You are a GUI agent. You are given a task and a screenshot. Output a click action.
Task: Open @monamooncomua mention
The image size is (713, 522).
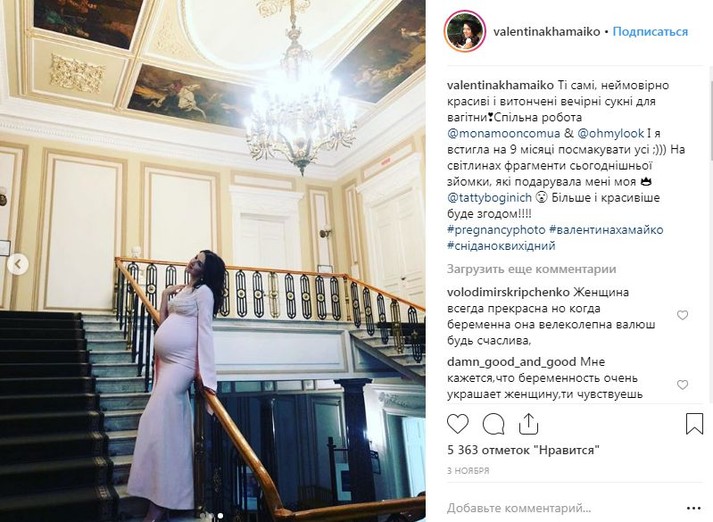coord(503,134)
